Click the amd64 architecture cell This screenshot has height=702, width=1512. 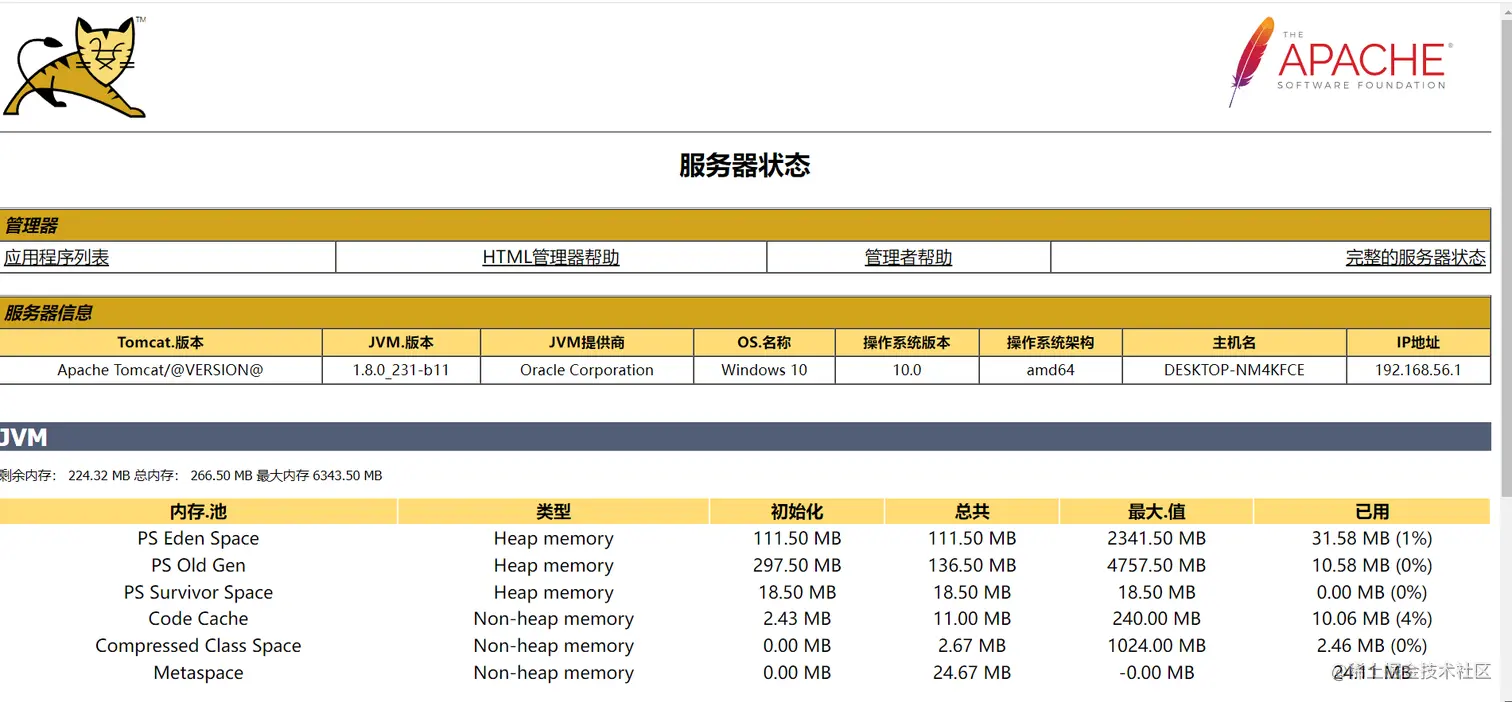point(1050,370)
